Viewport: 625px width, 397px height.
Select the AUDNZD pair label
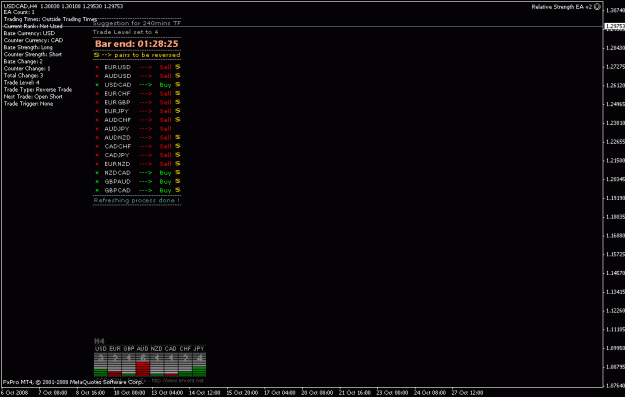click(118, 138)
